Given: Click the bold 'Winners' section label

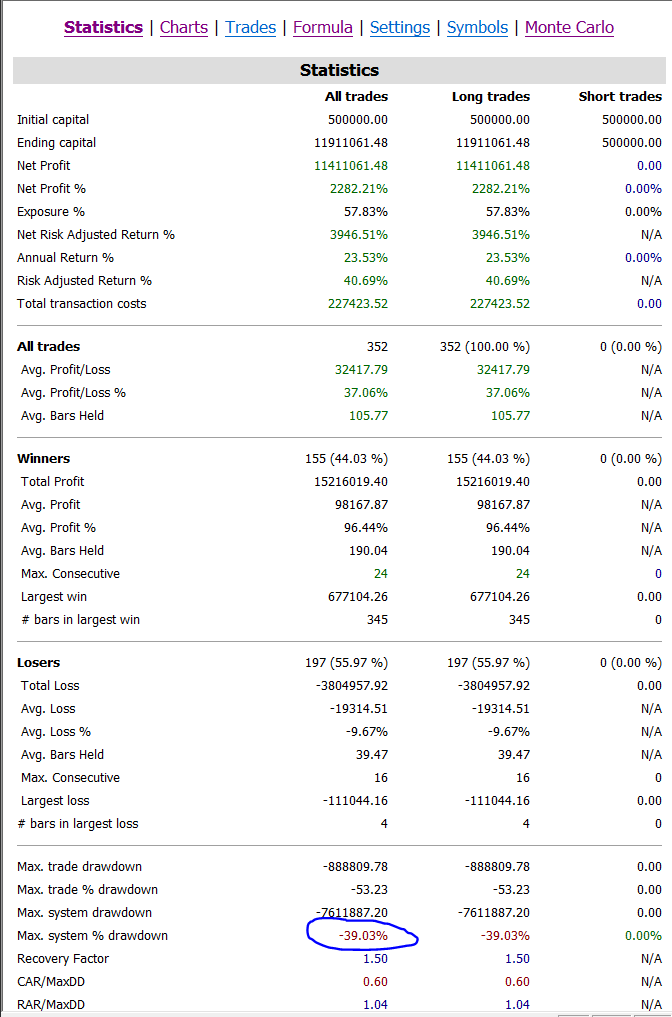Looking at the screenshot, I should tap(43, 459).
